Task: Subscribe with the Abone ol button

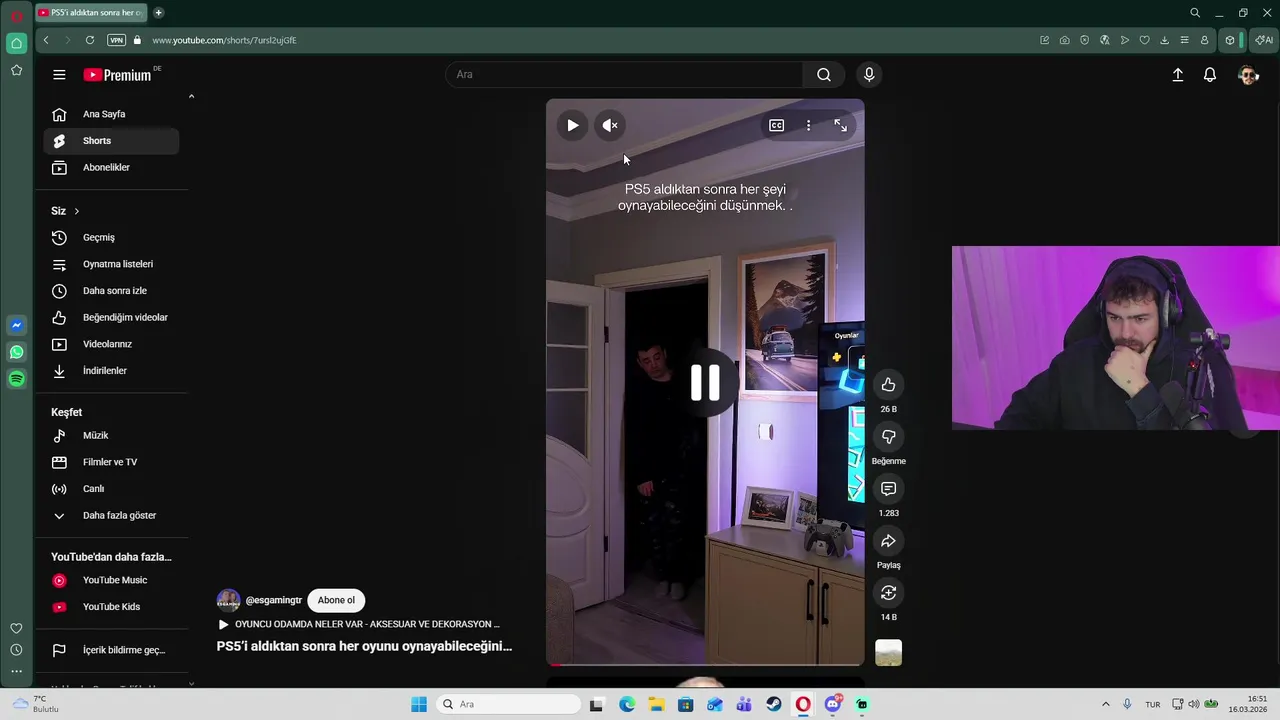Action: [x=336, y=600]
